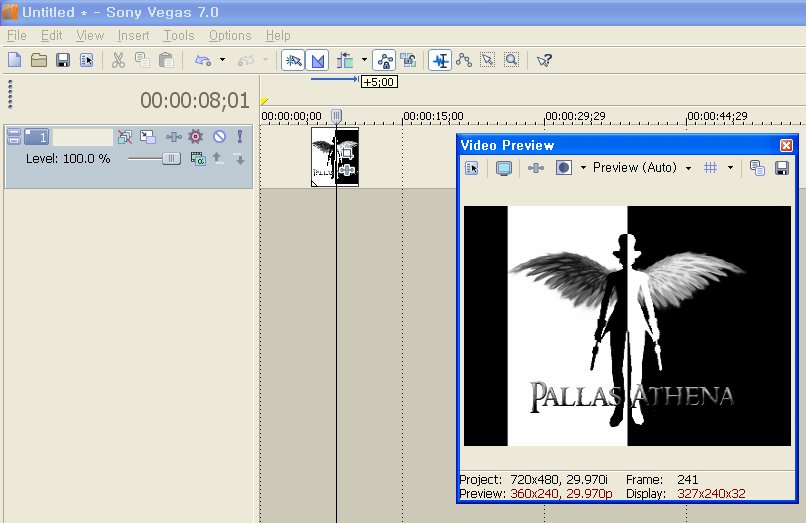Image resolution: width=806 pixels, height=523 pixels.
Task: Click the greyed-out Redo icon
Action: pos(246,60)
